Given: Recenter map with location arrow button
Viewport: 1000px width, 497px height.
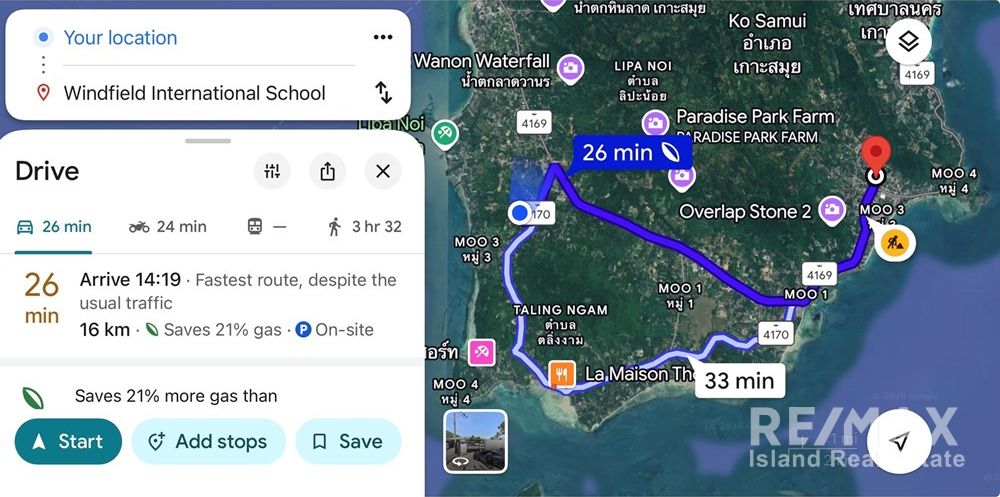Looking at the screenshot, I should (x=899, y=441).
